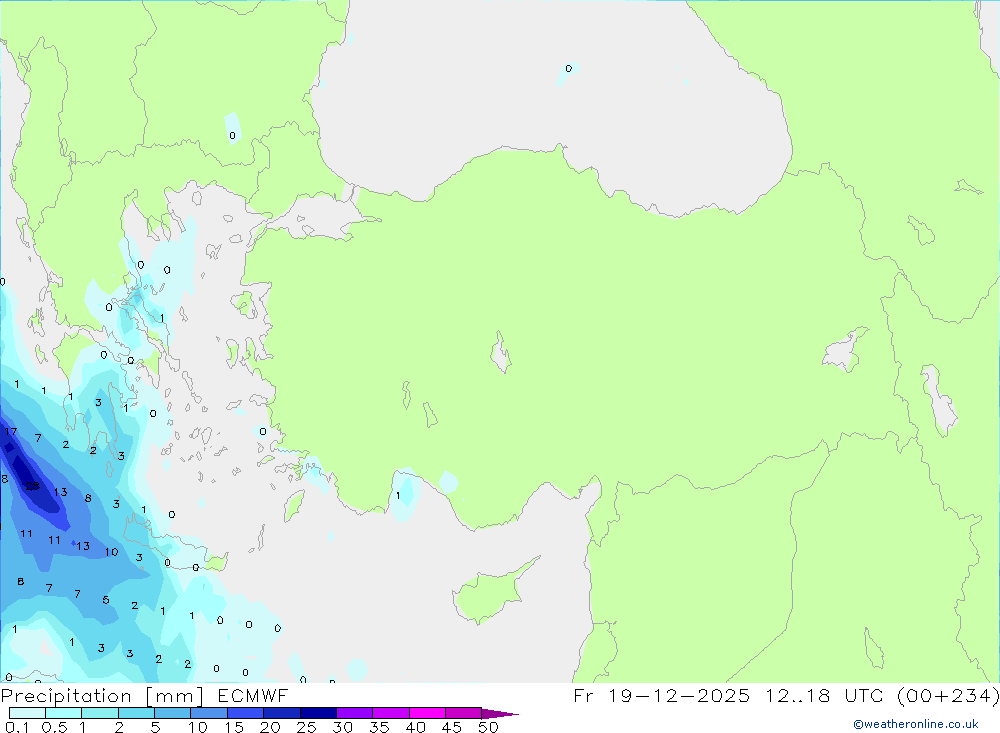This screenshot has width=1000, height=733.
Task: Select the 5–10 mm legend color box
Action: (x=172, y=713)
